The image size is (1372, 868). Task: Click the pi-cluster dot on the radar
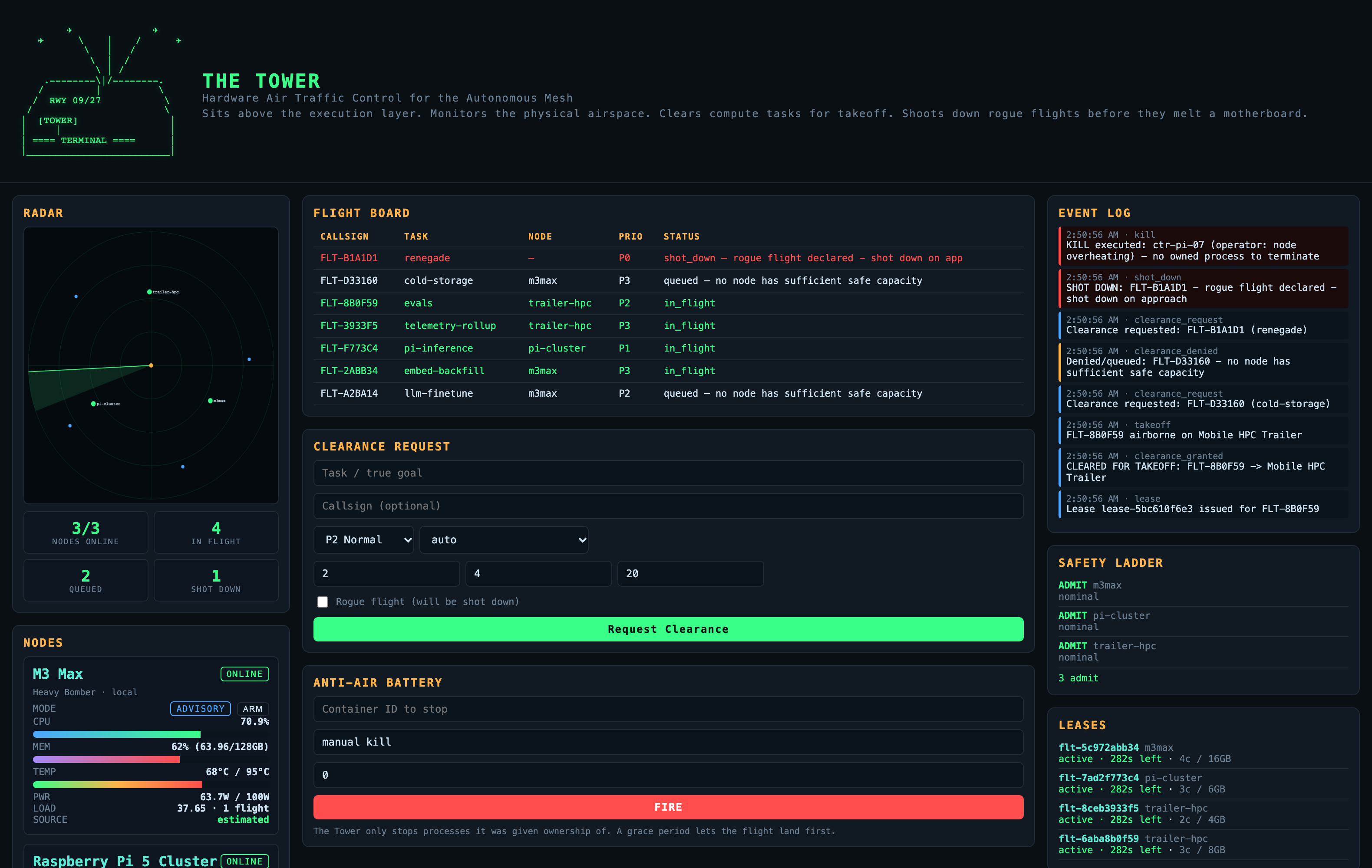pos(93,404)
